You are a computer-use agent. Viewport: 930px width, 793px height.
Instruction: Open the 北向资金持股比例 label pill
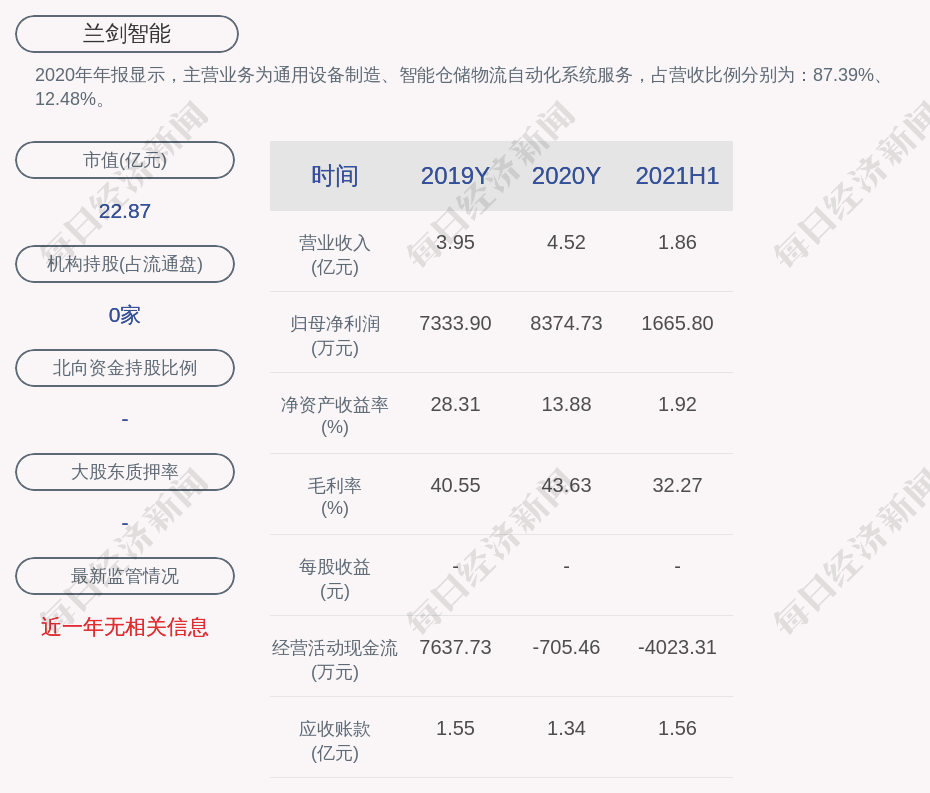(x=125, y=368)
